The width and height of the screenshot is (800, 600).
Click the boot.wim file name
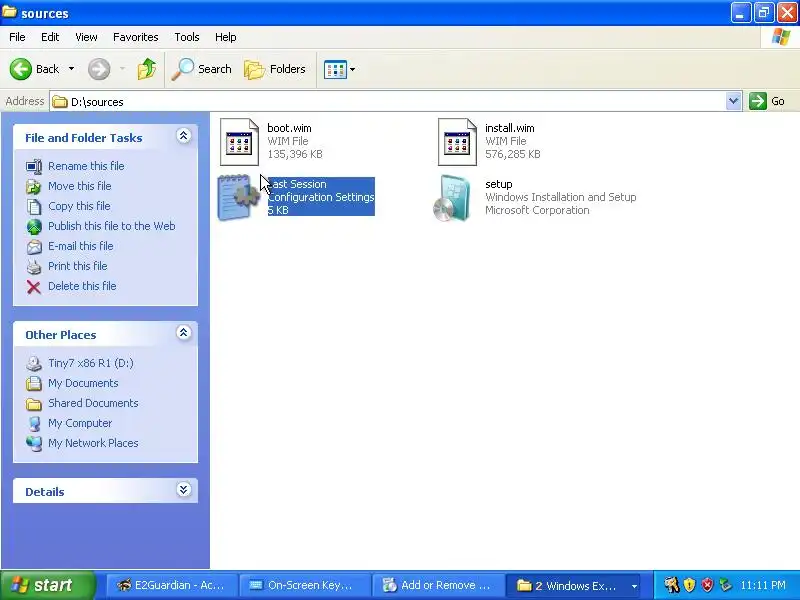[289, 128]
